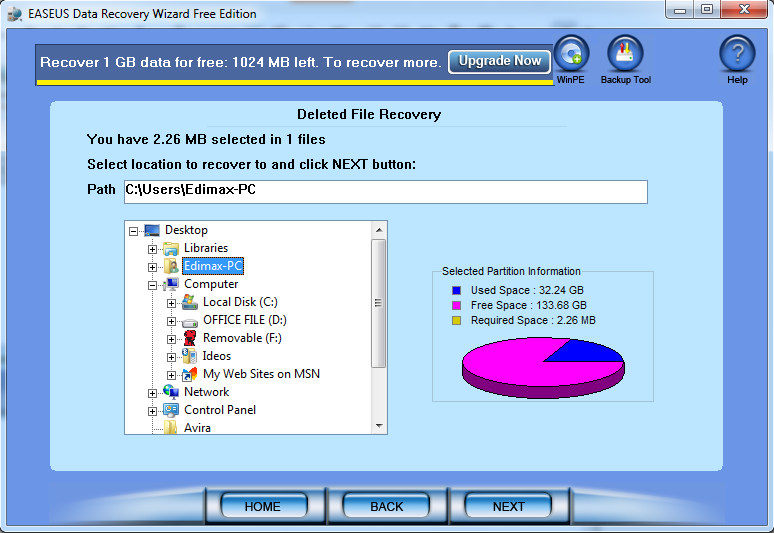Click the Avira folder icon
The width and height of the screenshot is (774, 533).
[171, 427]
